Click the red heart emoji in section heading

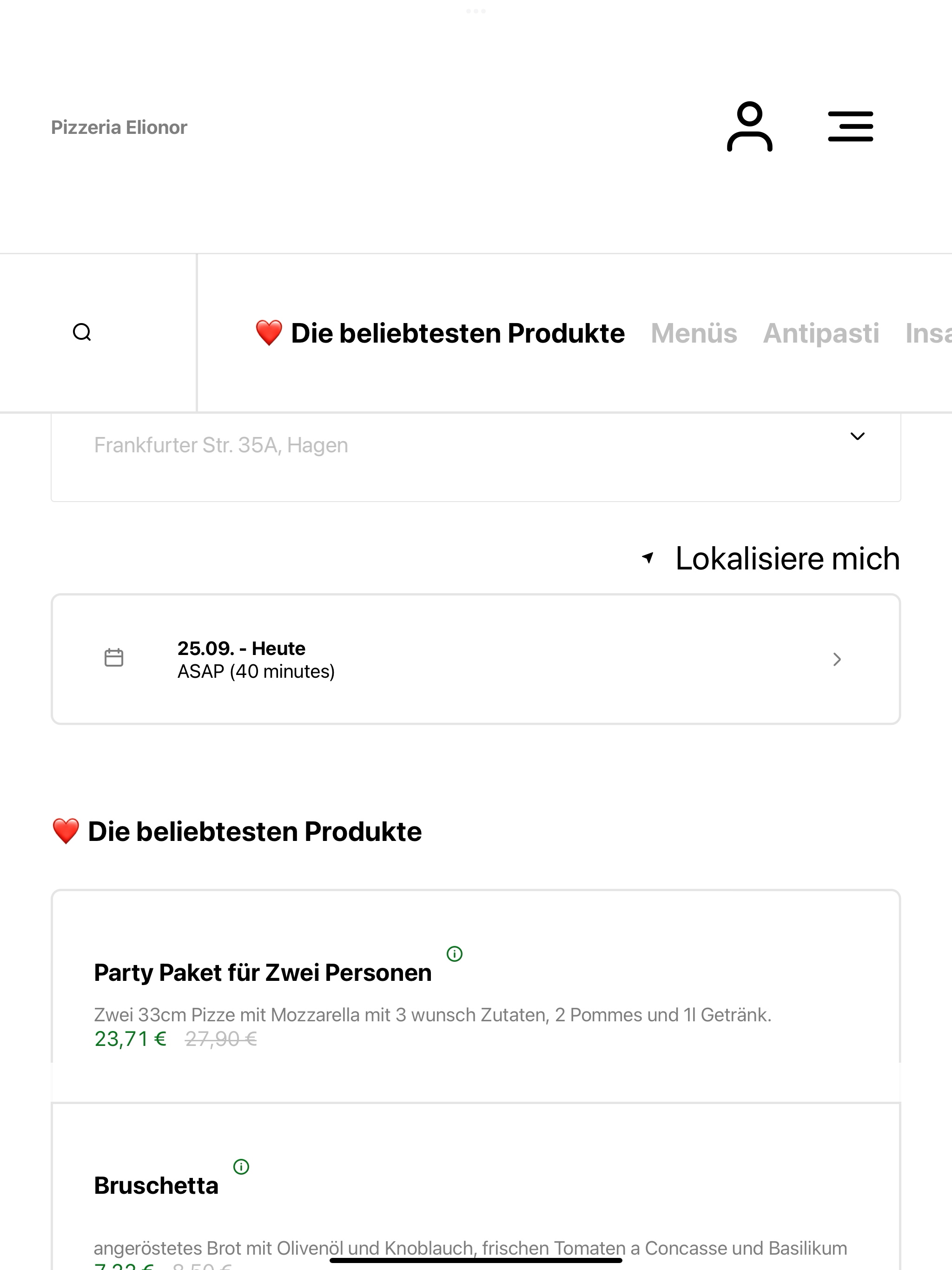coord(66,831)
